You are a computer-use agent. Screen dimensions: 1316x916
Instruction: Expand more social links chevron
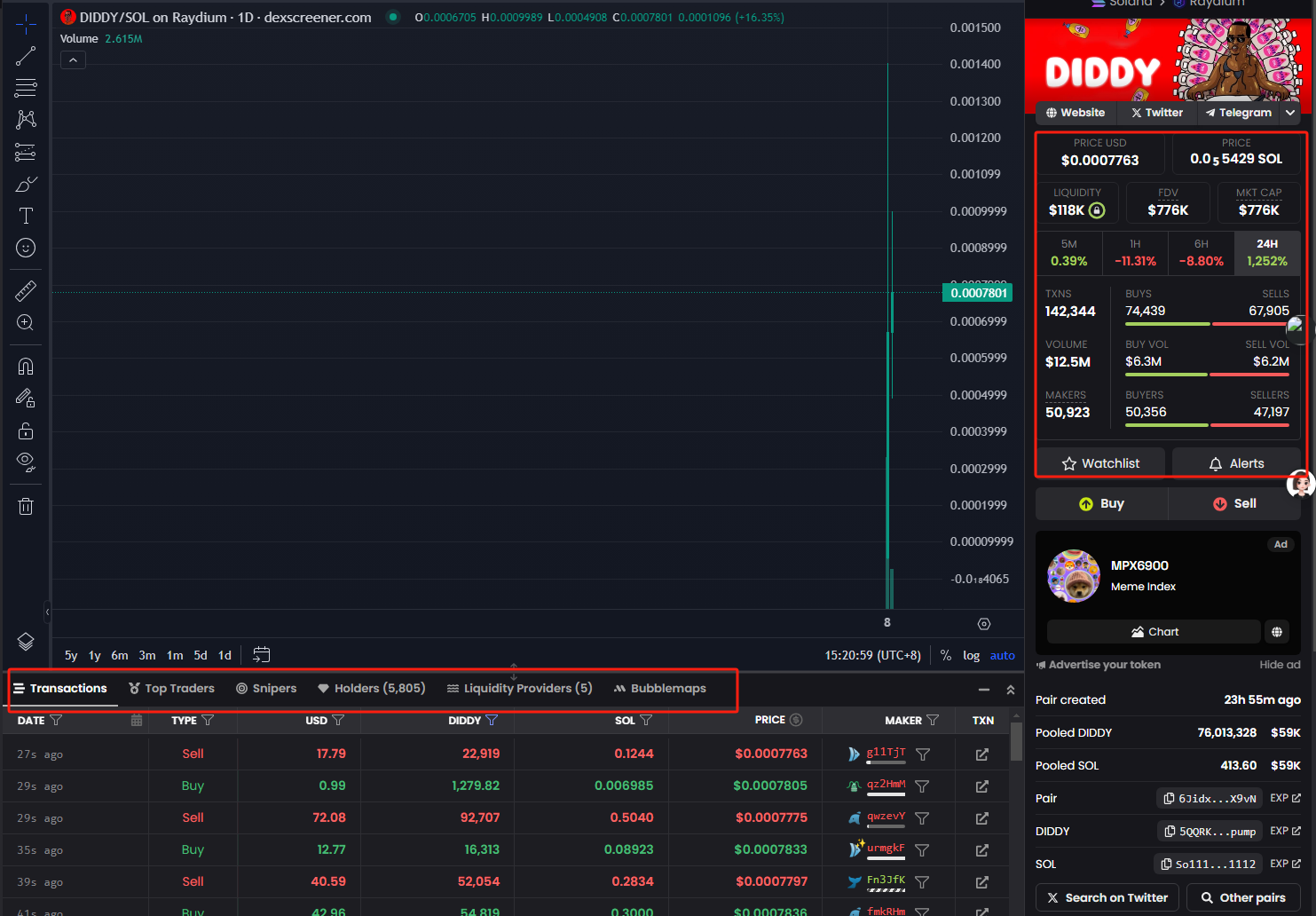click(x=1290, y=113)
